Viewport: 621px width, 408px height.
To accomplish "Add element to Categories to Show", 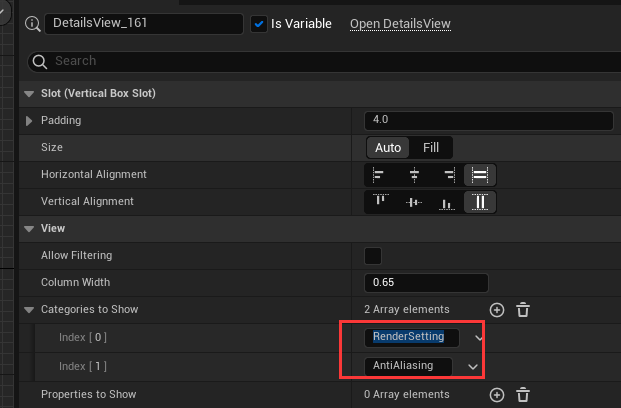I will coord(497,310).
